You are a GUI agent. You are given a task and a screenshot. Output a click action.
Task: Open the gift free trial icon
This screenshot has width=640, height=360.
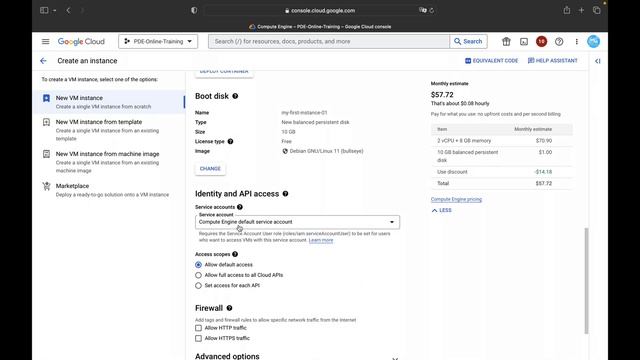(x=506, y=41)
